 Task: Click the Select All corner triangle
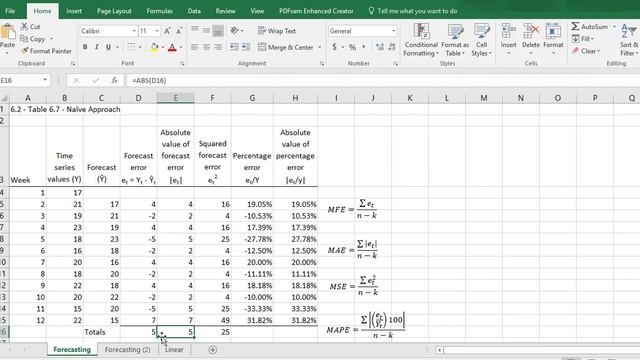pos(4,98)
